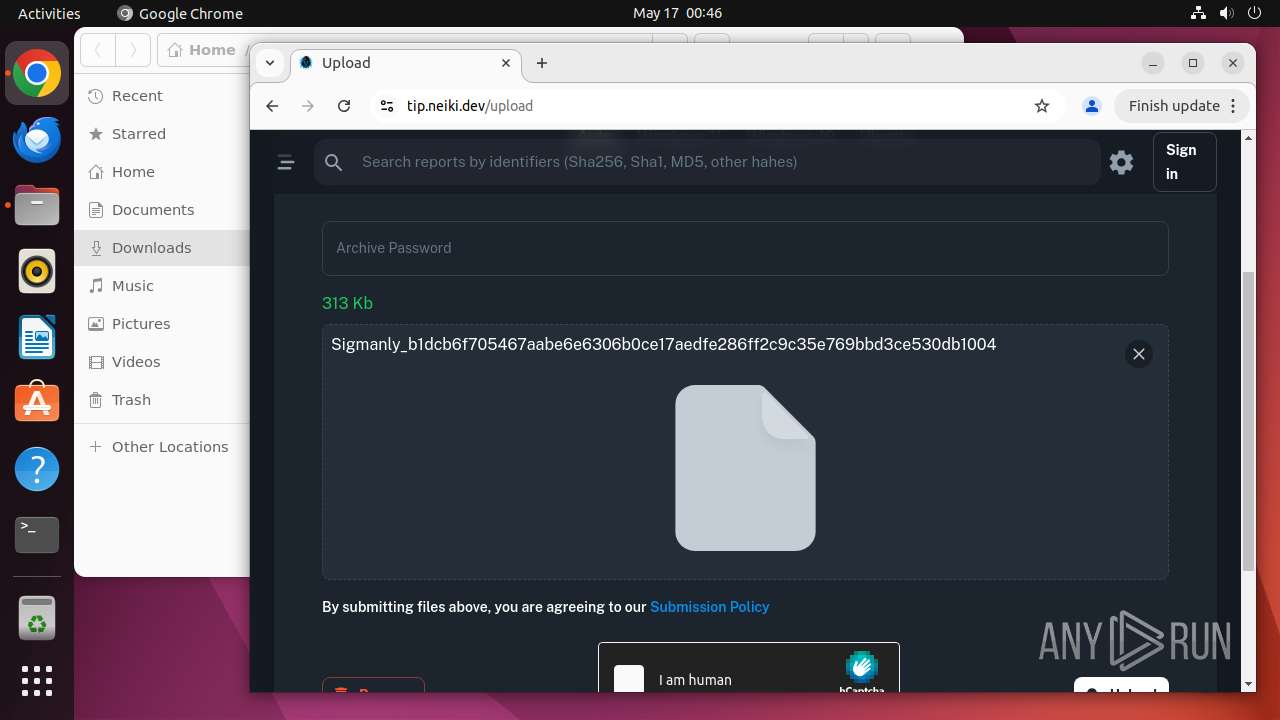Viewport: 1280px width, 720px height.
Task: Open Google Chrome app menu in top bar
Action: coord(180,13)
